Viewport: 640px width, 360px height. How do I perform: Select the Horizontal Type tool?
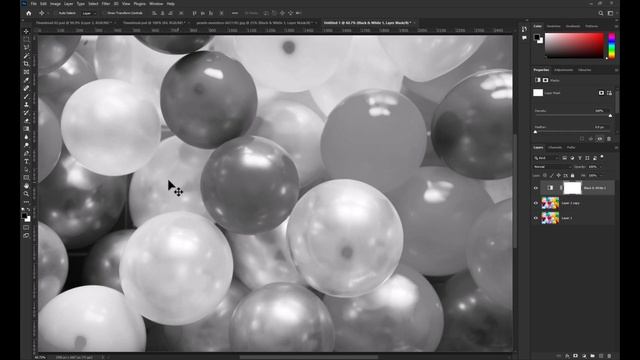pyautogui.click(x=27, y=162)
